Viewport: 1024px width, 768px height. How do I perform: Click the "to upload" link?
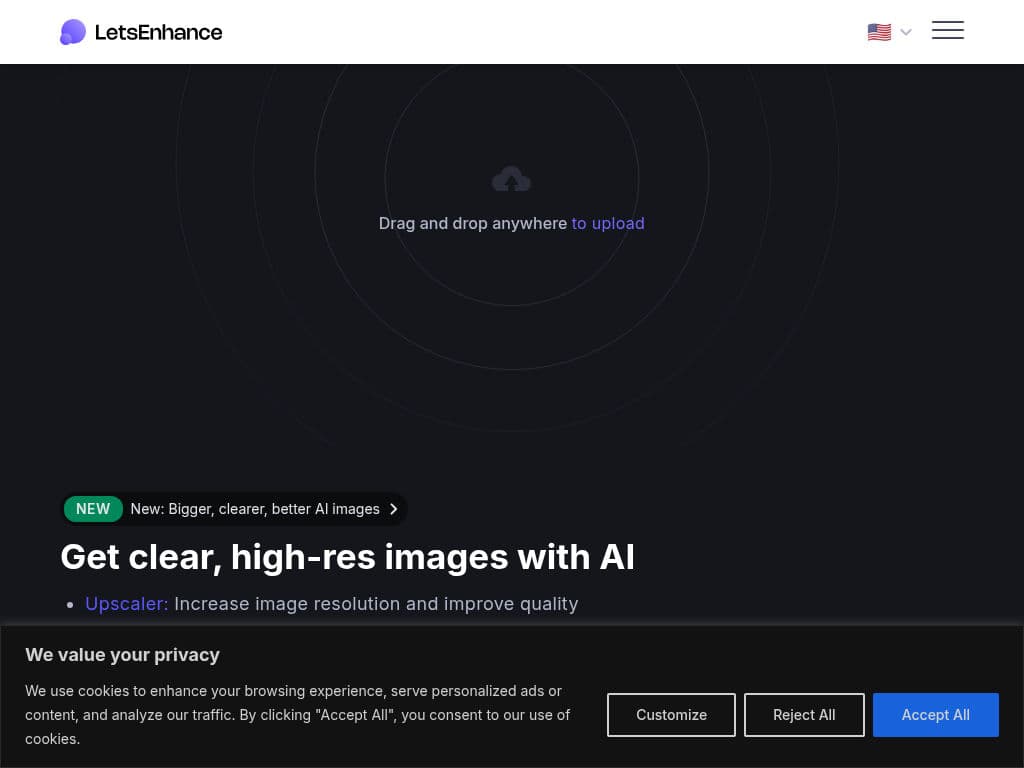[607, 223]
